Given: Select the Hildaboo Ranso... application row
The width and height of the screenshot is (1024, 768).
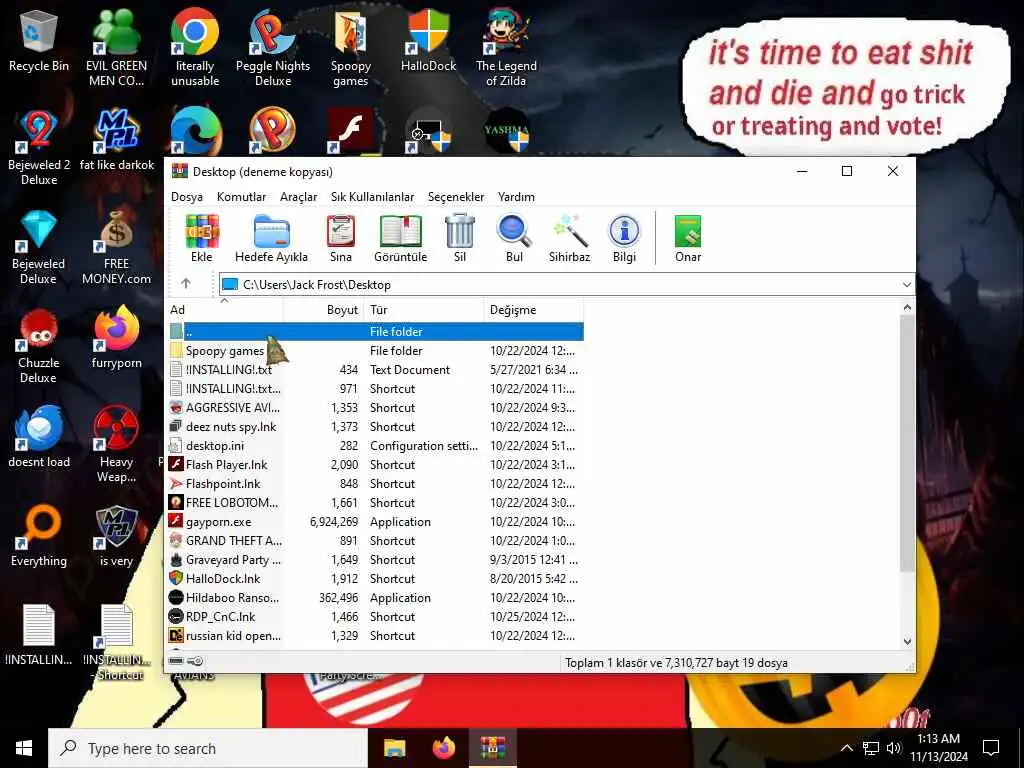Looking at the screenshot, I should click(375, 598).
